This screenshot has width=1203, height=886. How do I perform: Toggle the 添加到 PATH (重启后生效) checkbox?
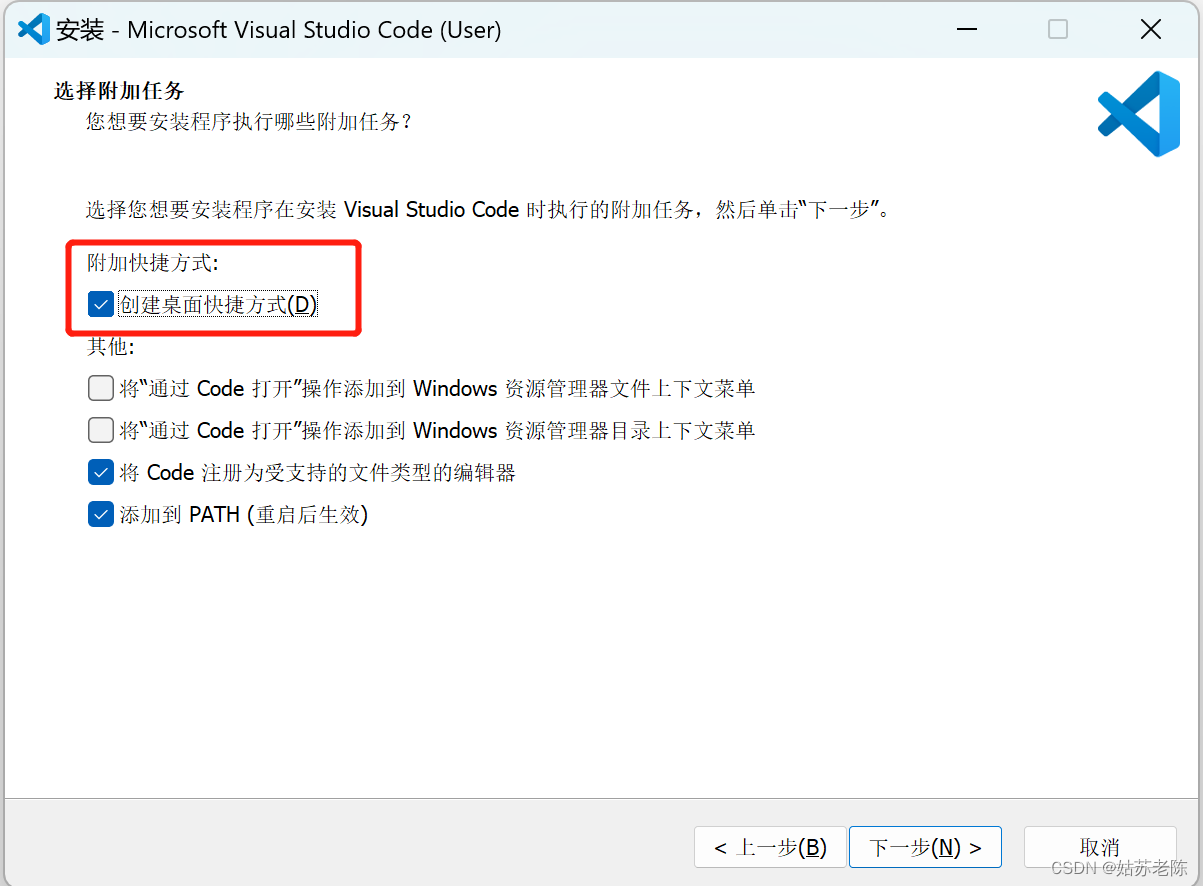pos(100,515)
